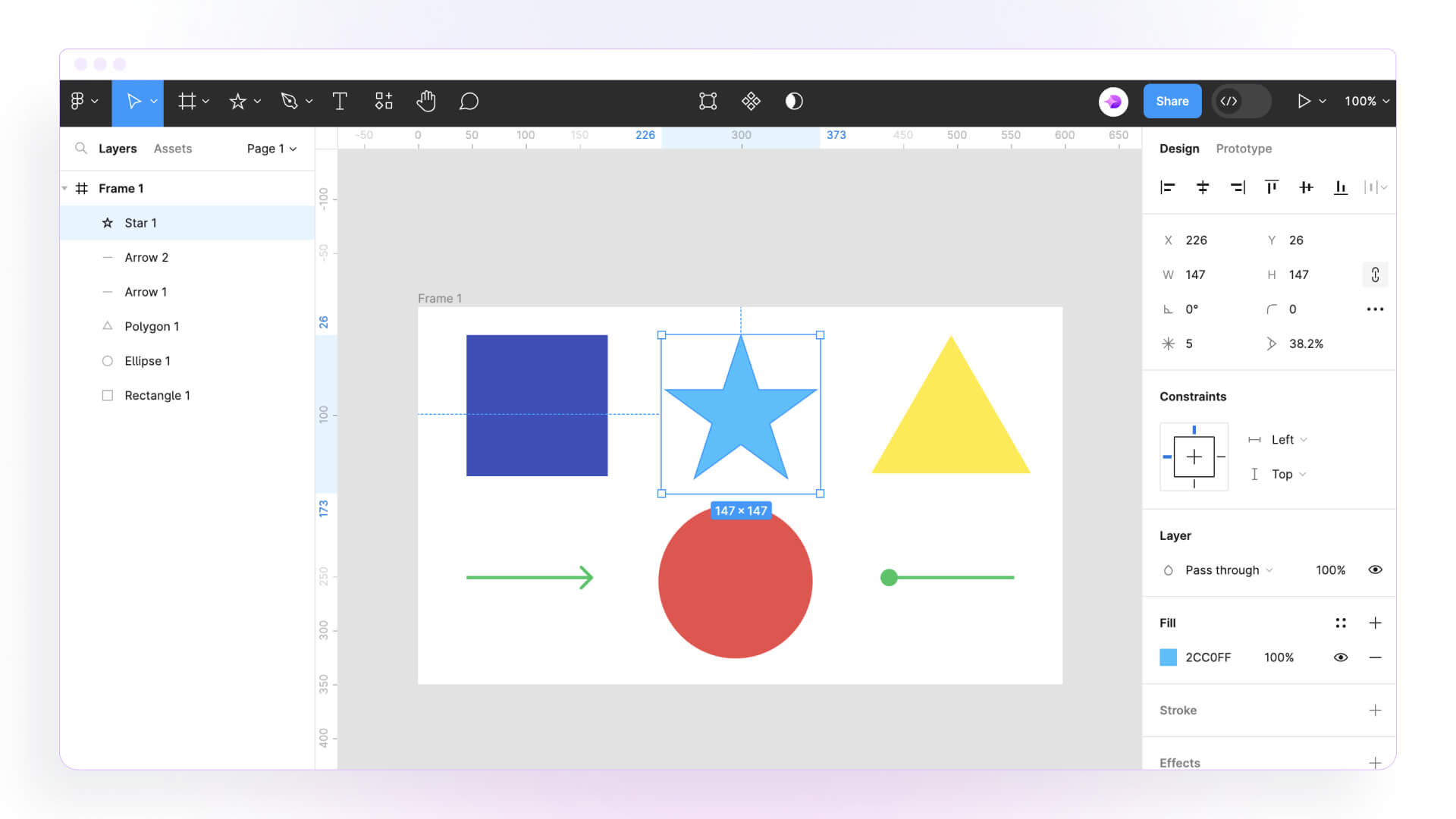Click the 2CC0FF fill color swatch

click(x=1168, y=657)
